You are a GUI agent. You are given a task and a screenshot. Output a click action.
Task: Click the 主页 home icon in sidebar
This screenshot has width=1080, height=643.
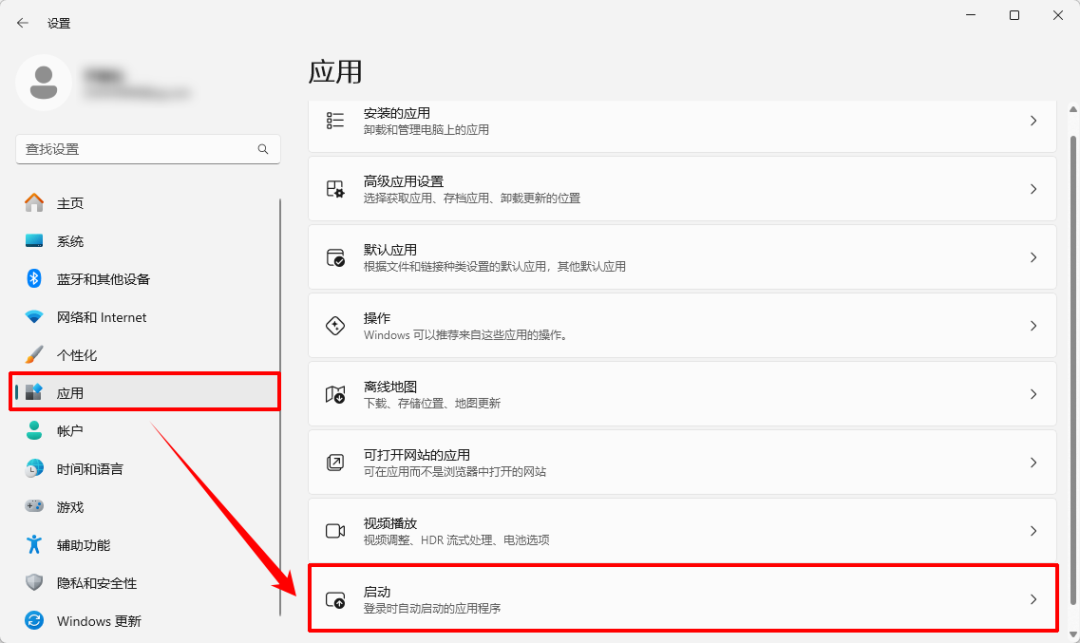[34, 202]
